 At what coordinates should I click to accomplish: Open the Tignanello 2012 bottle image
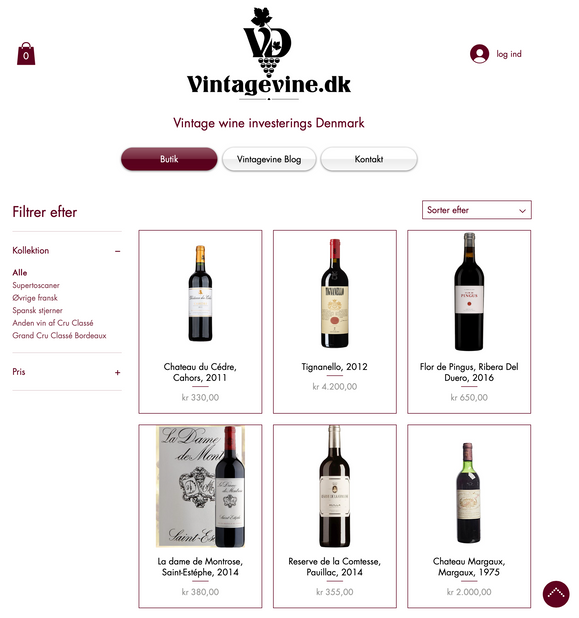(335, 293)
